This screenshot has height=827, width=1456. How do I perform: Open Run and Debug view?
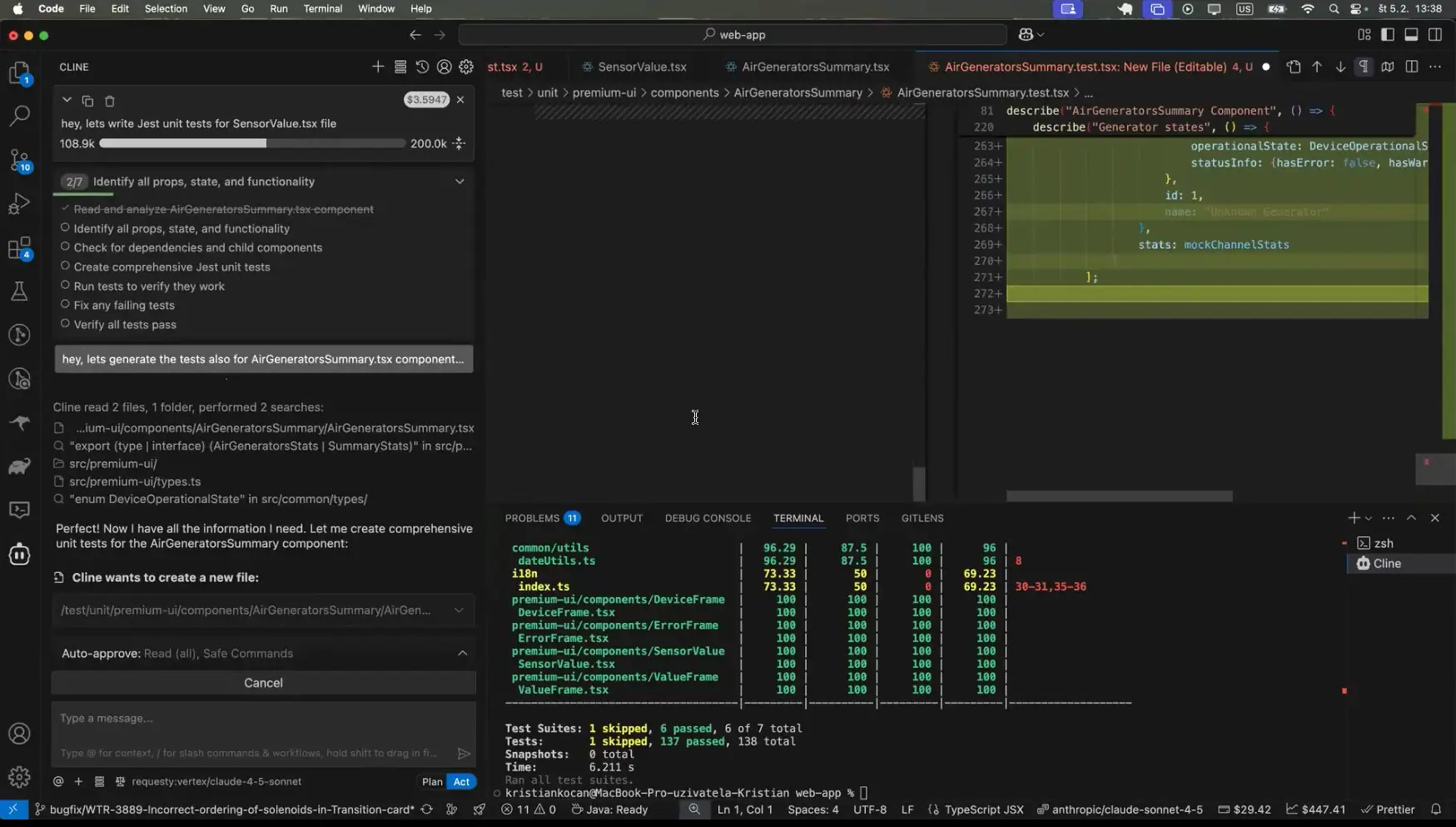click(x=19, y=203)
